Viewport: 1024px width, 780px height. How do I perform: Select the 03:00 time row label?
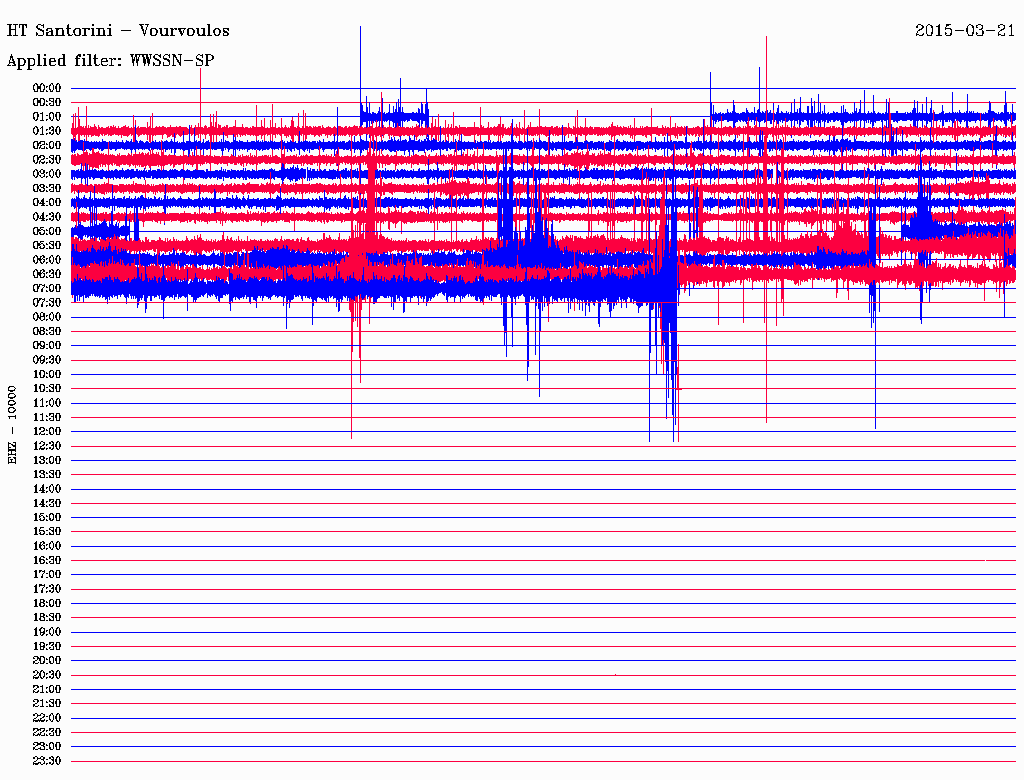tap(47, 174)
